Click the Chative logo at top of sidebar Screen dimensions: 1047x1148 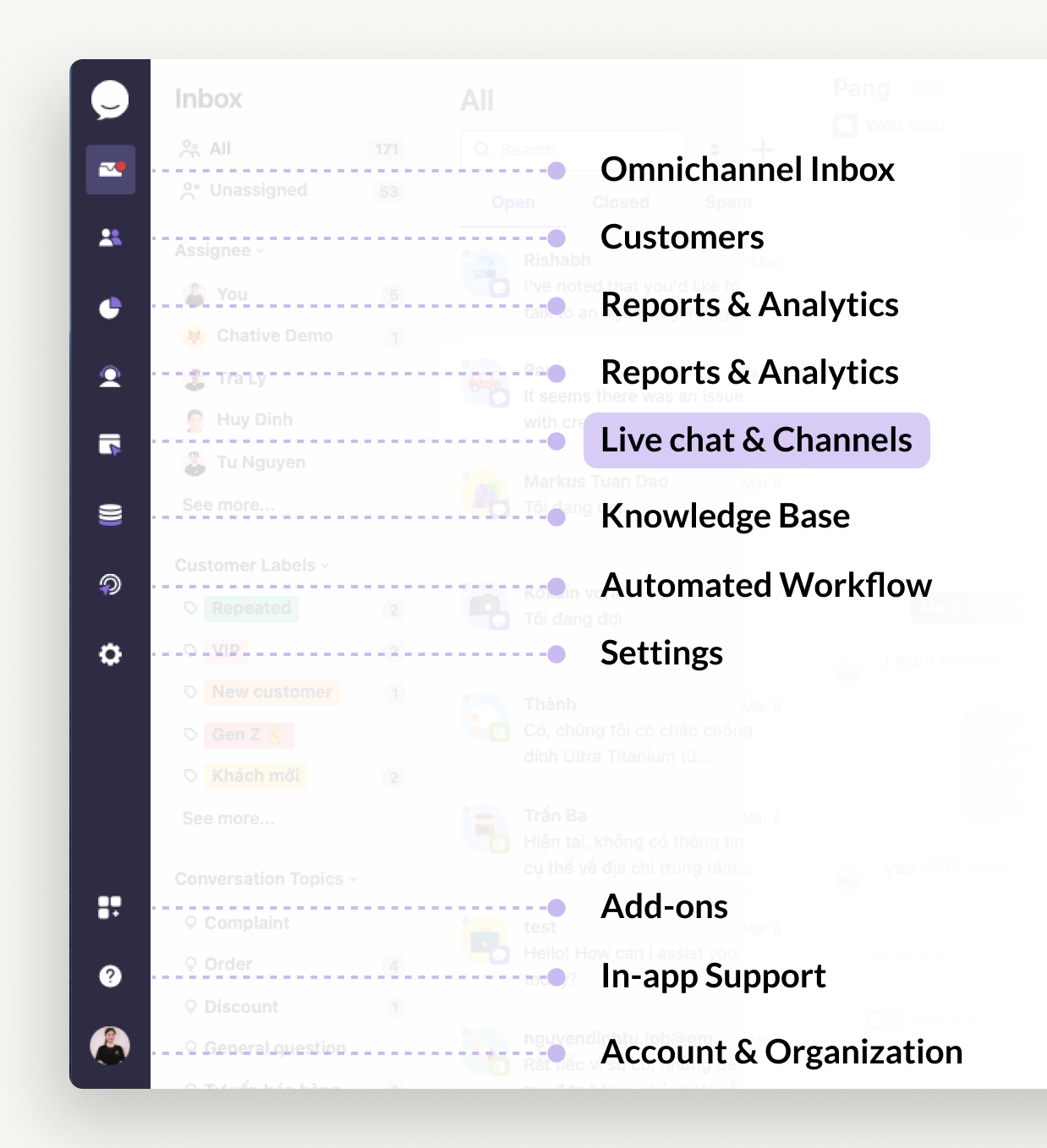[110, 101]
